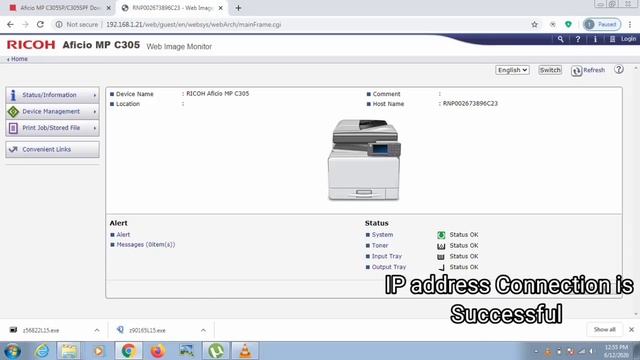Click the Input Tray status icon
The width and height of the screenshot is (640, 360).
click(x=441, y=256)
